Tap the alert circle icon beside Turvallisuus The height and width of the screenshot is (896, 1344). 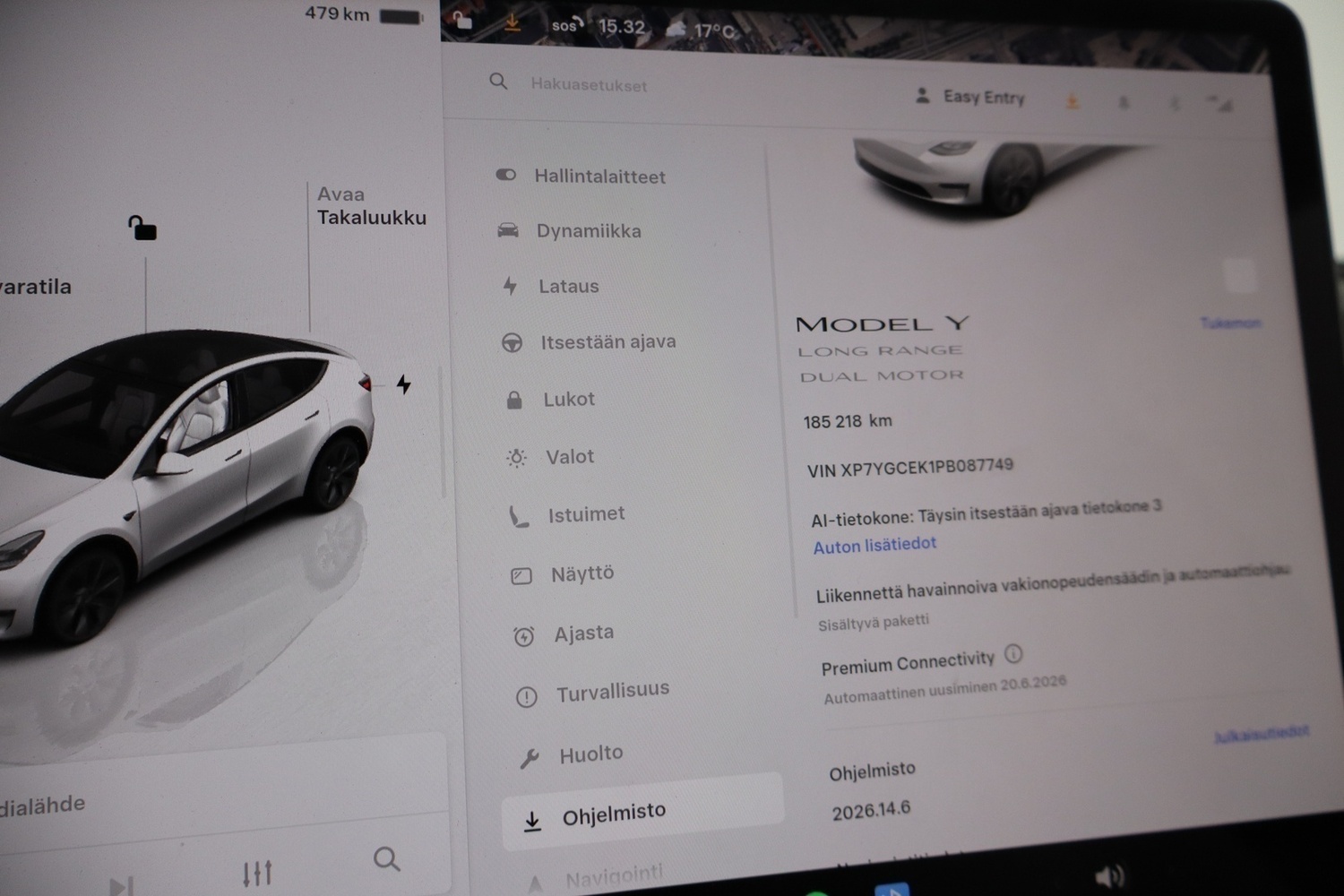(x=527, y=696)
